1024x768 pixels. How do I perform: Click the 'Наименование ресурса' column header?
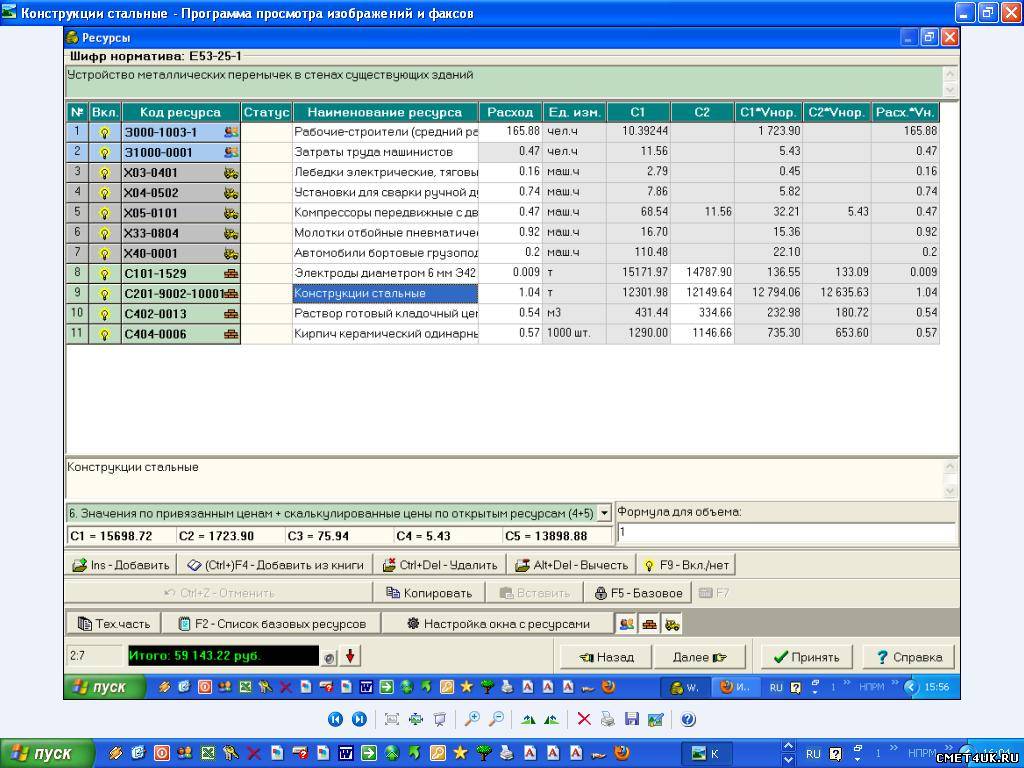pyautogui.click(x=385, y=112)
